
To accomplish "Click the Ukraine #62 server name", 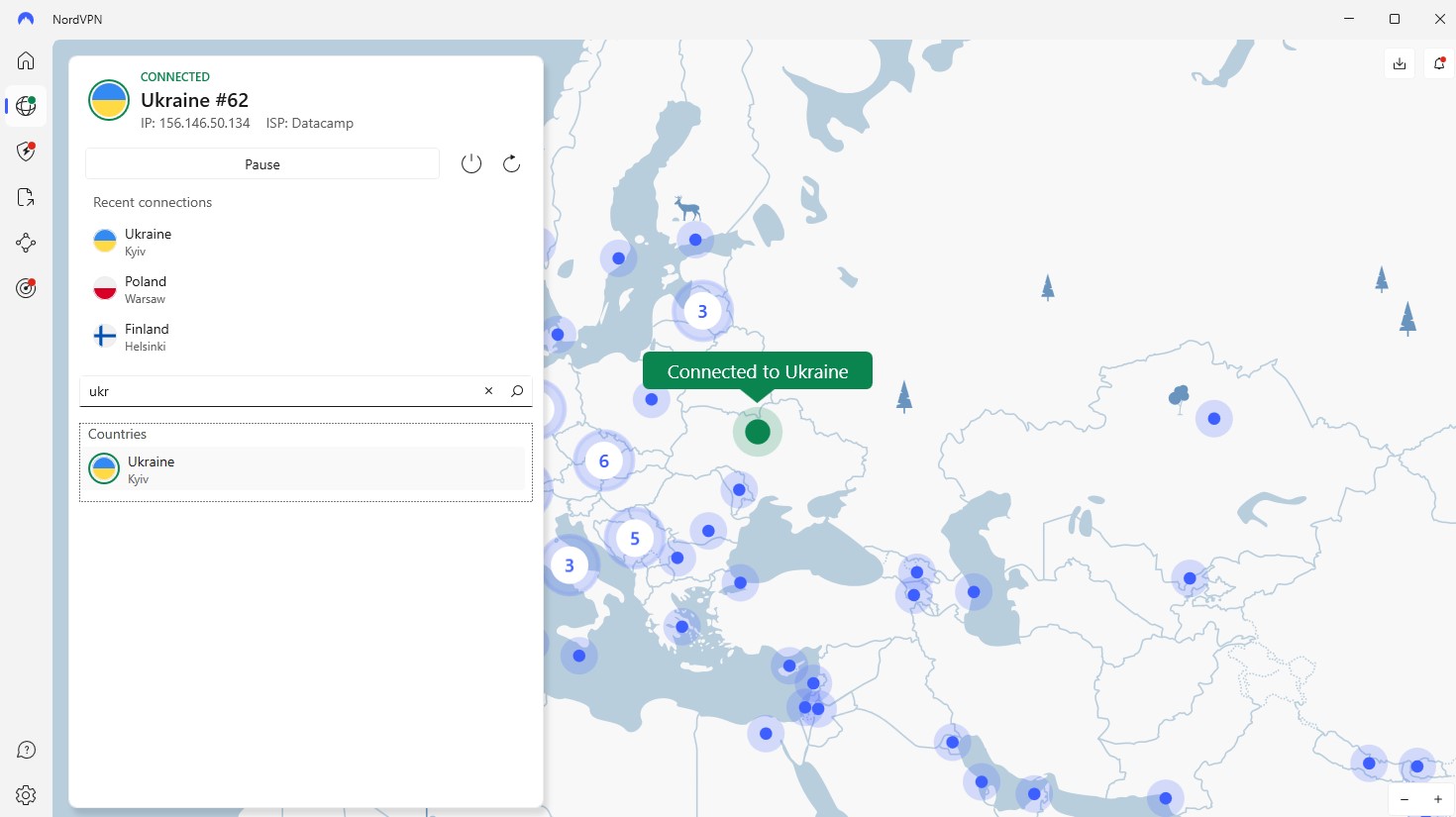I will tap(194, 100).
